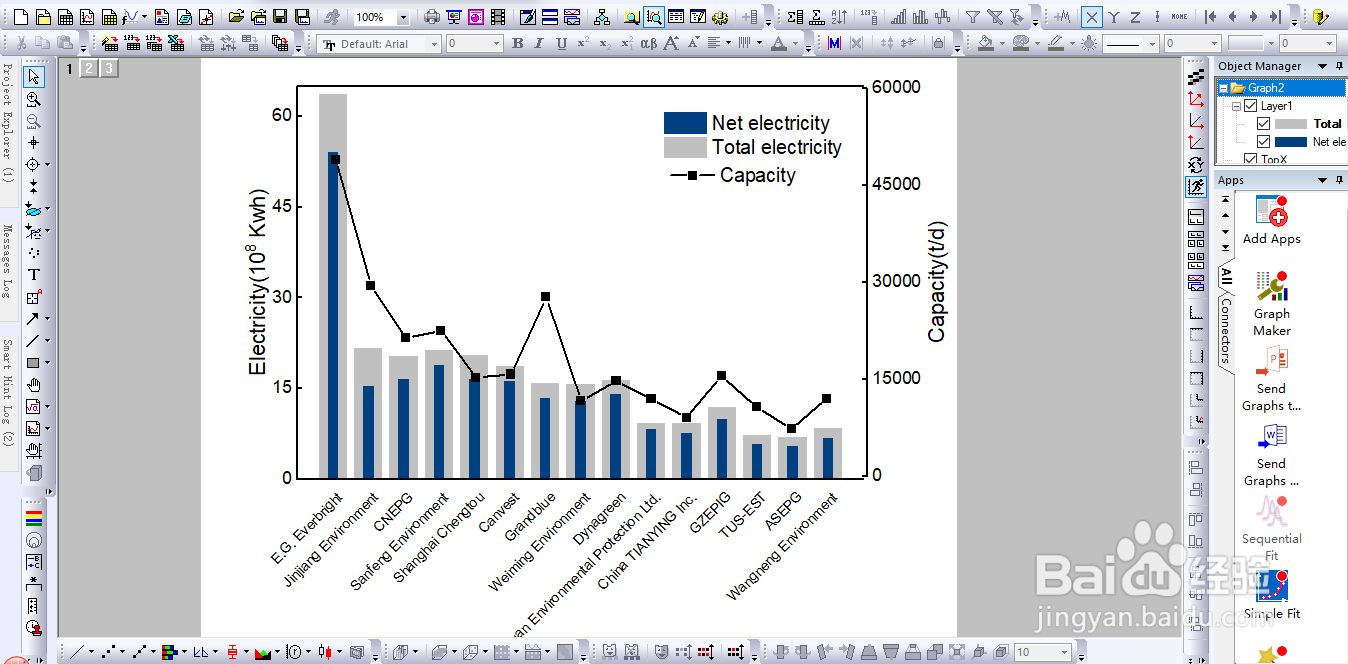Screen dimensions: 1348x664
Task: Select graph layer 1 button
Action: point(69,68)
